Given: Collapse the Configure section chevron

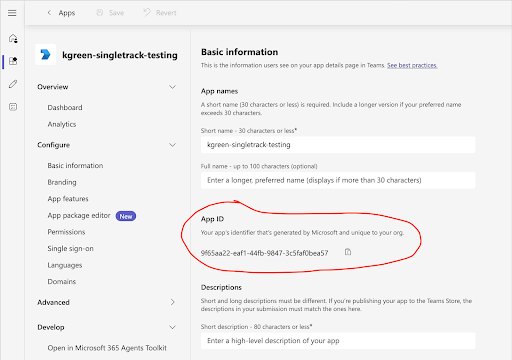Looking at the screenshot, I should click(x=172, y=145).
